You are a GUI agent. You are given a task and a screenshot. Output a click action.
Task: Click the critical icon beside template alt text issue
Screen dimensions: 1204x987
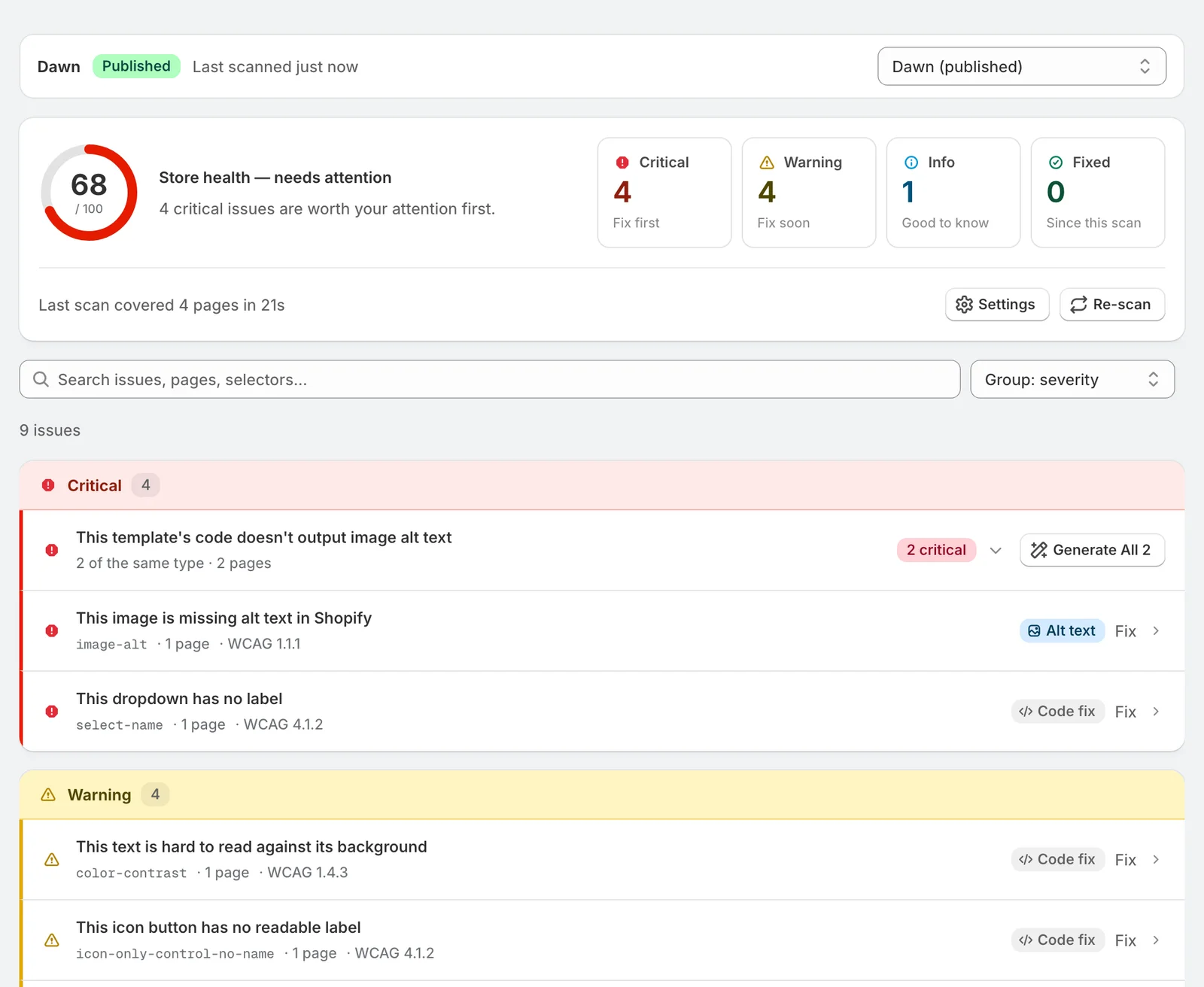pos(52,550)
